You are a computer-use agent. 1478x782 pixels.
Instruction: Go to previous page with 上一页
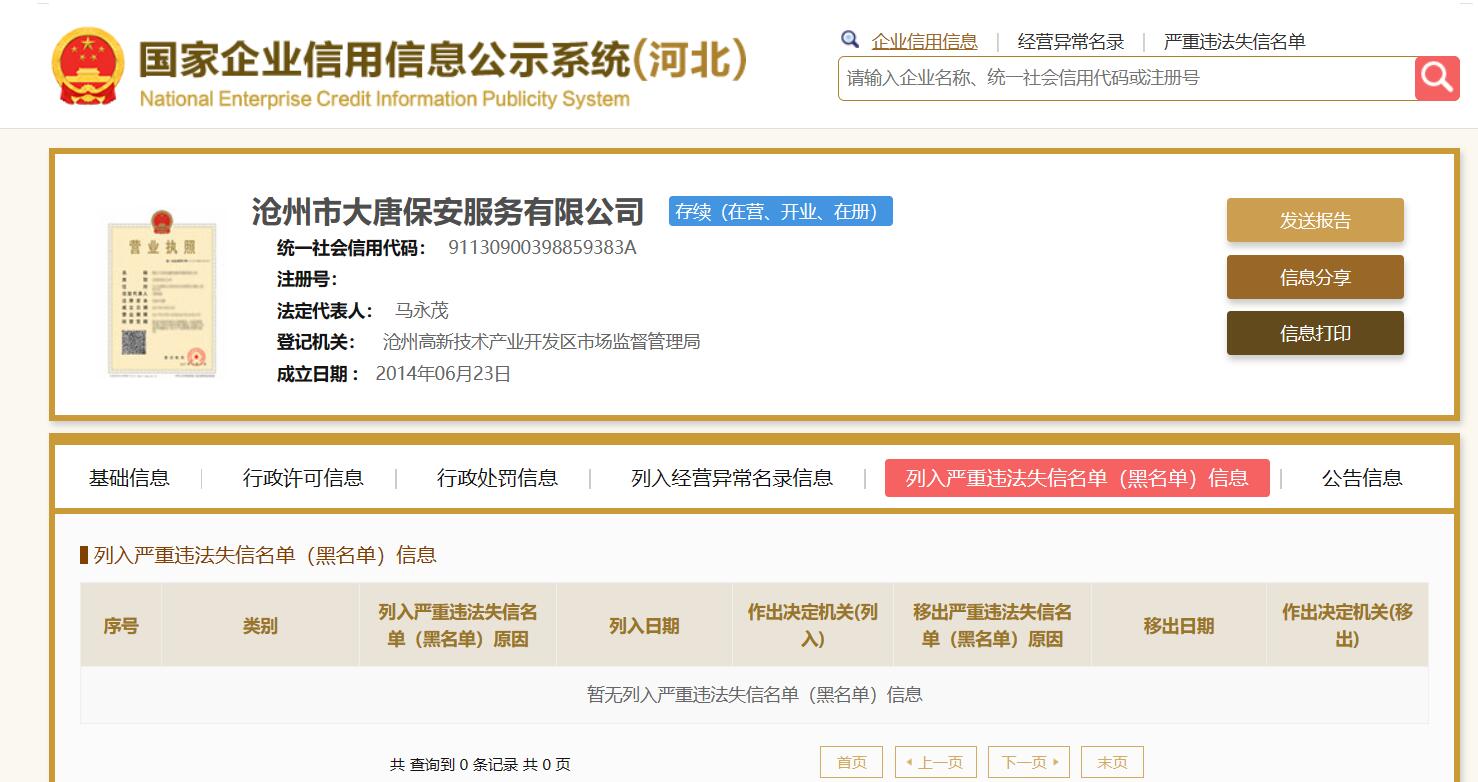pyautogui.click(x=935, y=762)
